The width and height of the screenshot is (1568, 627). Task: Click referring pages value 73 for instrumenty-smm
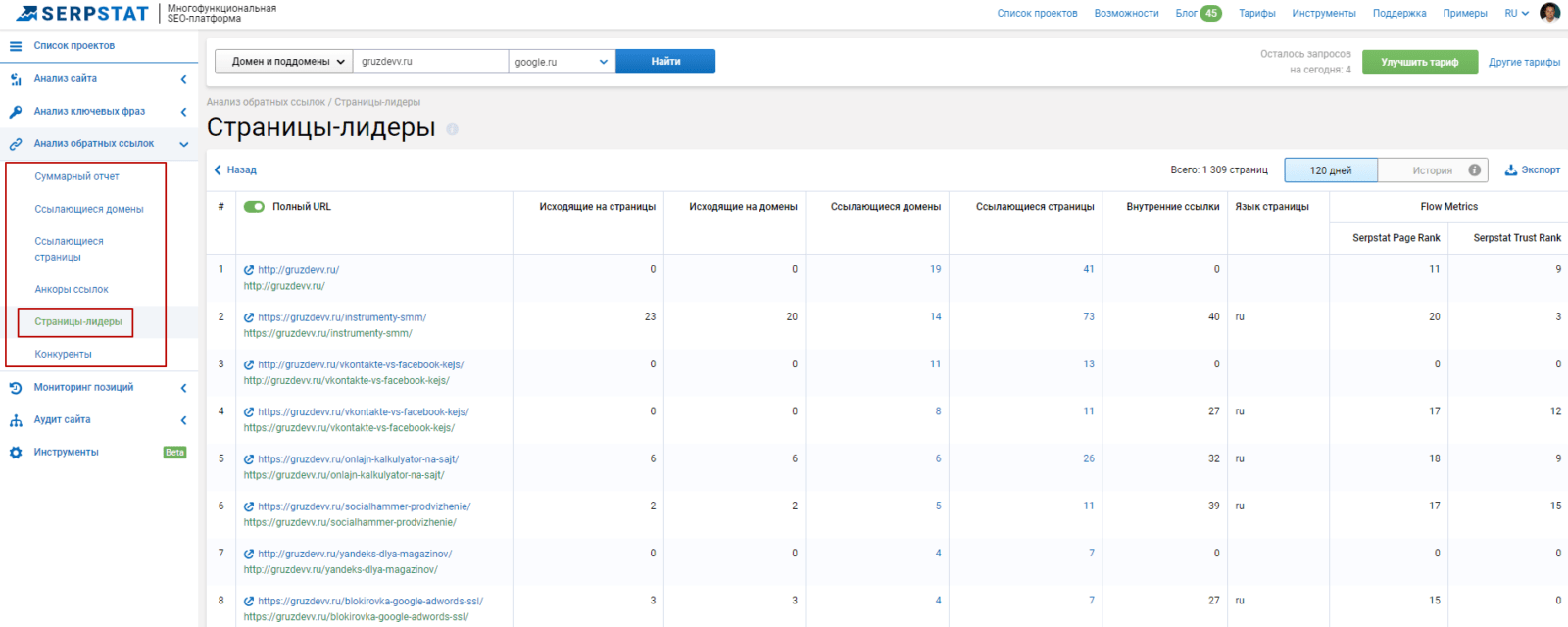tap(1089, 316)
